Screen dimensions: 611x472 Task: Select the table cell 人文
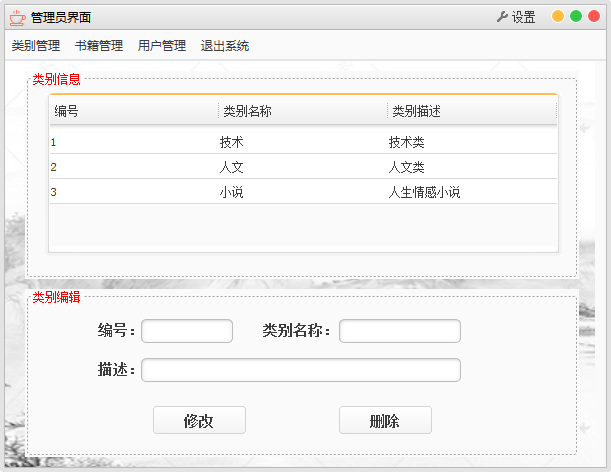231,167
